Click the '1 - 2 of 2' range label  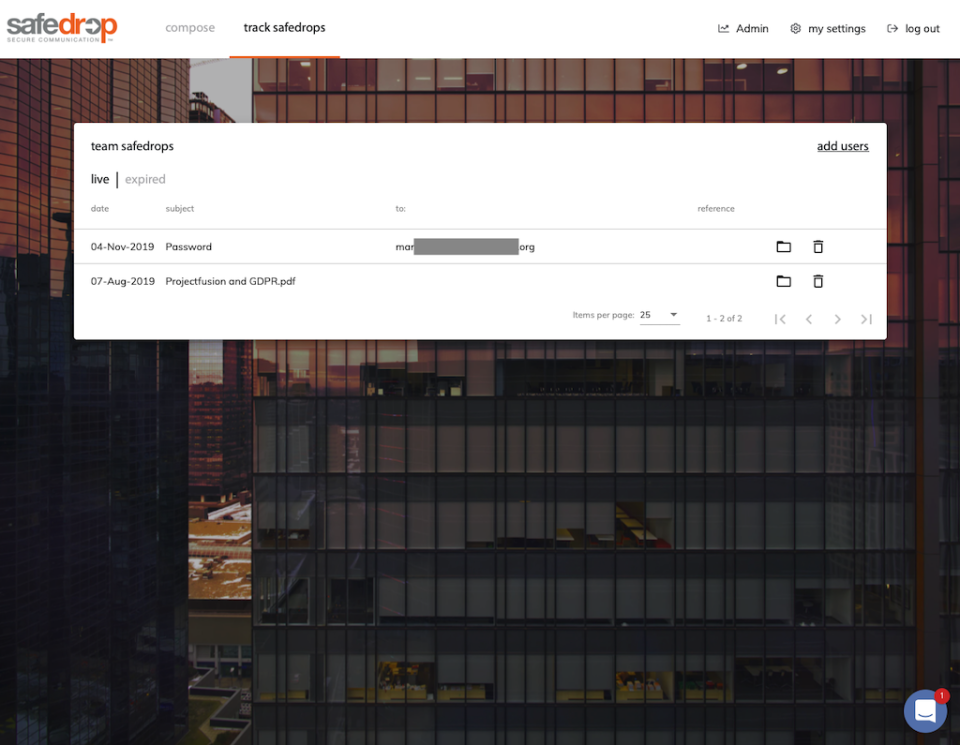[x=724, y=318]
